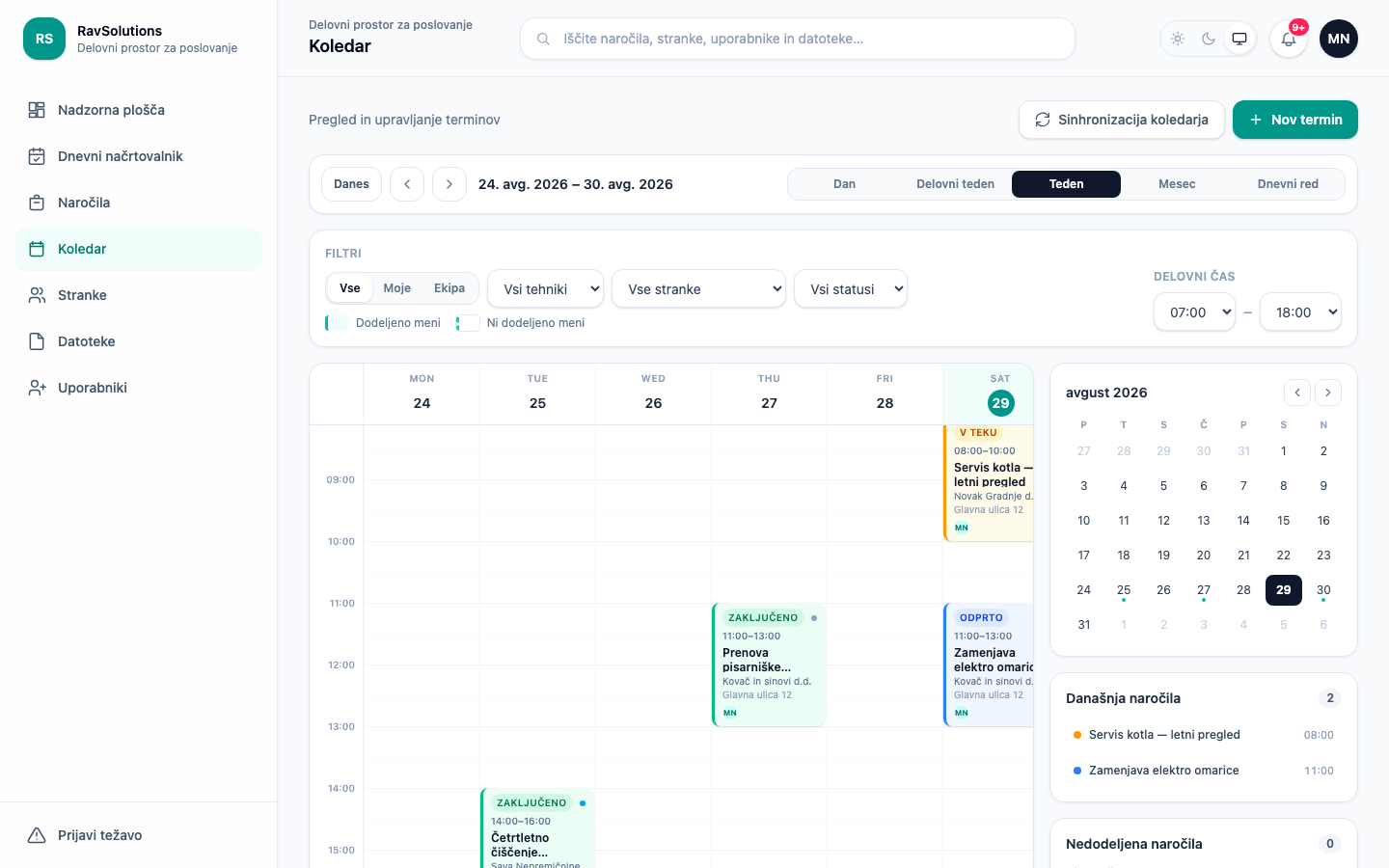Change work start time 07:00
This screenshot has height=868, width=1389.
coord(1195,312)
